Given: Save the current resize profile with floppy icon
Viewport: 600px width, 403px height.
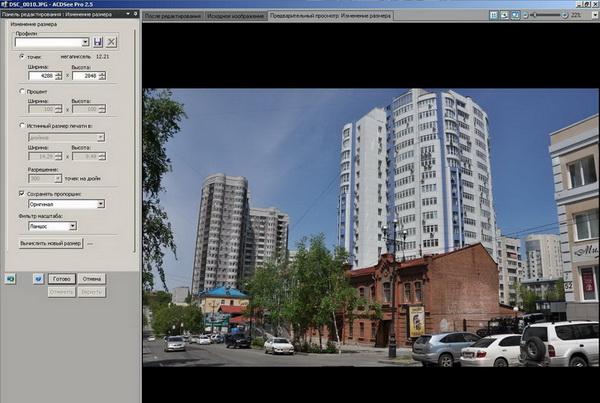Looking at the screenshot, I should [98, 42].
